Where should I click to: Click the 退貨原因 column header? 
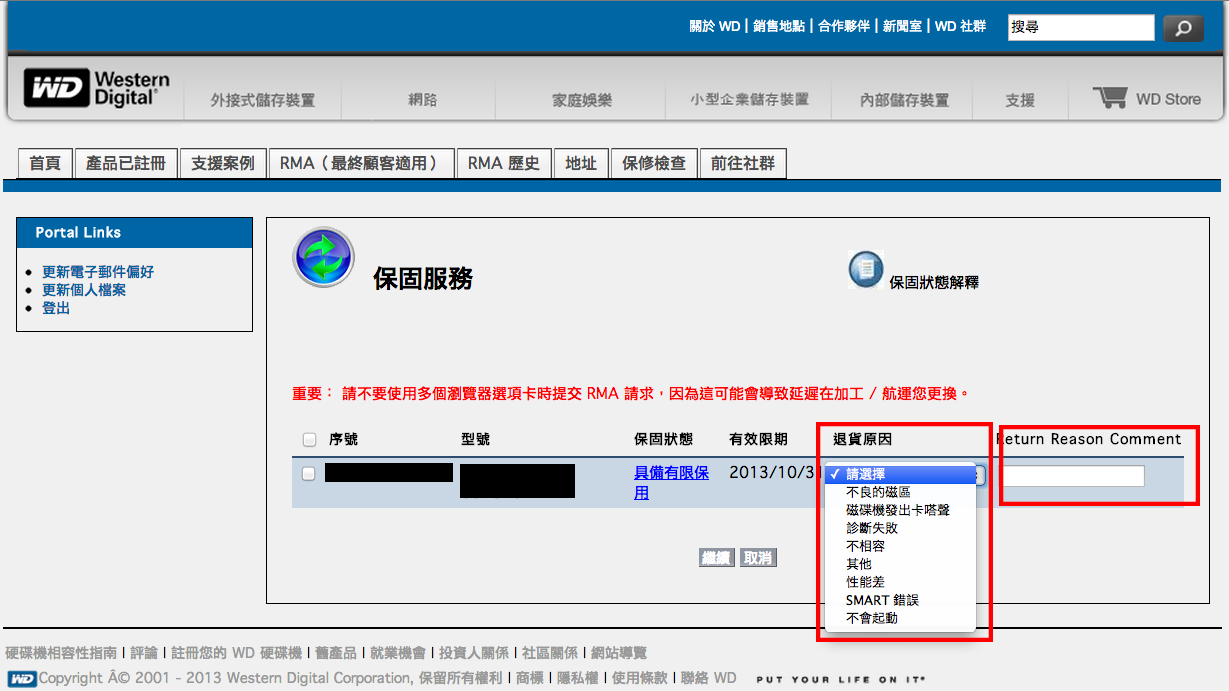[x=862, y=440]
